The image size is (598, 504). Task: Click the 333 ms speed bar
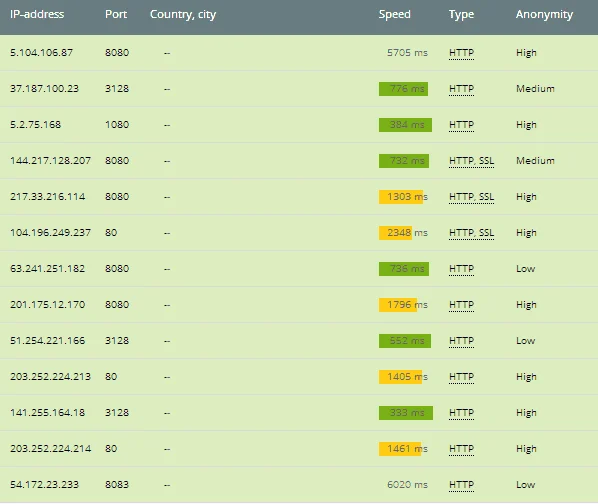(406, 413)
